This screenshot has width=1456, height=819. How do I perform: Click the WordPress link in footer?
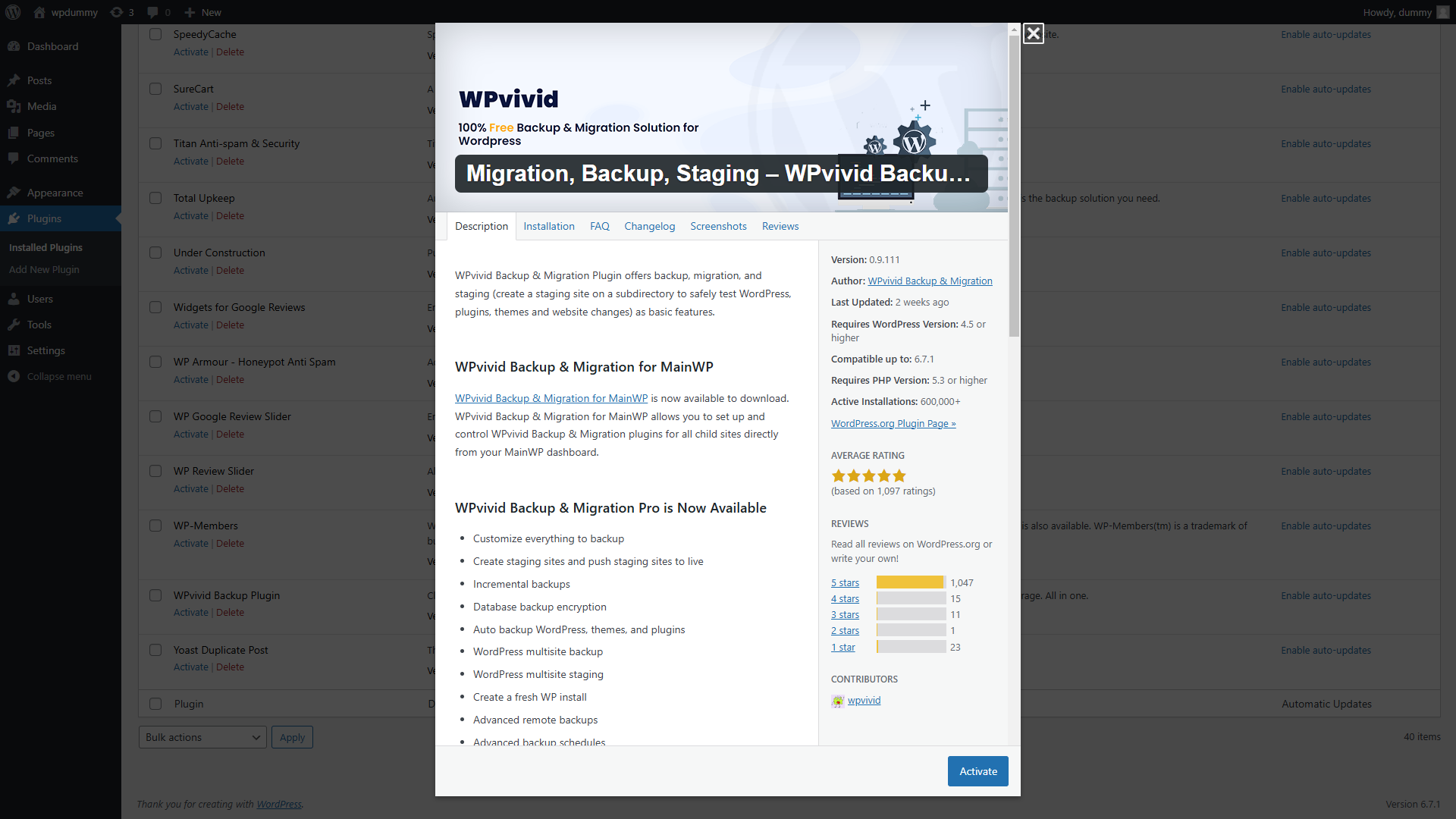278,805
